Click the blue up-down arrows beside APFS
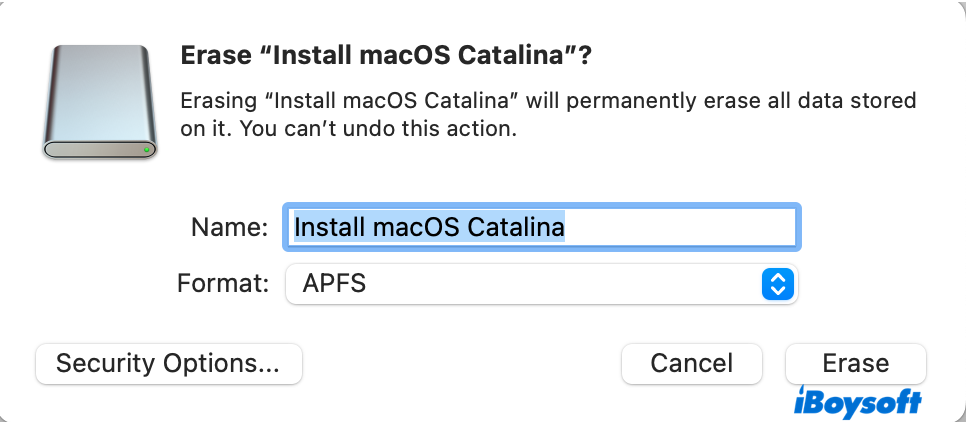966x424 pixels. (x=777, y=284)
